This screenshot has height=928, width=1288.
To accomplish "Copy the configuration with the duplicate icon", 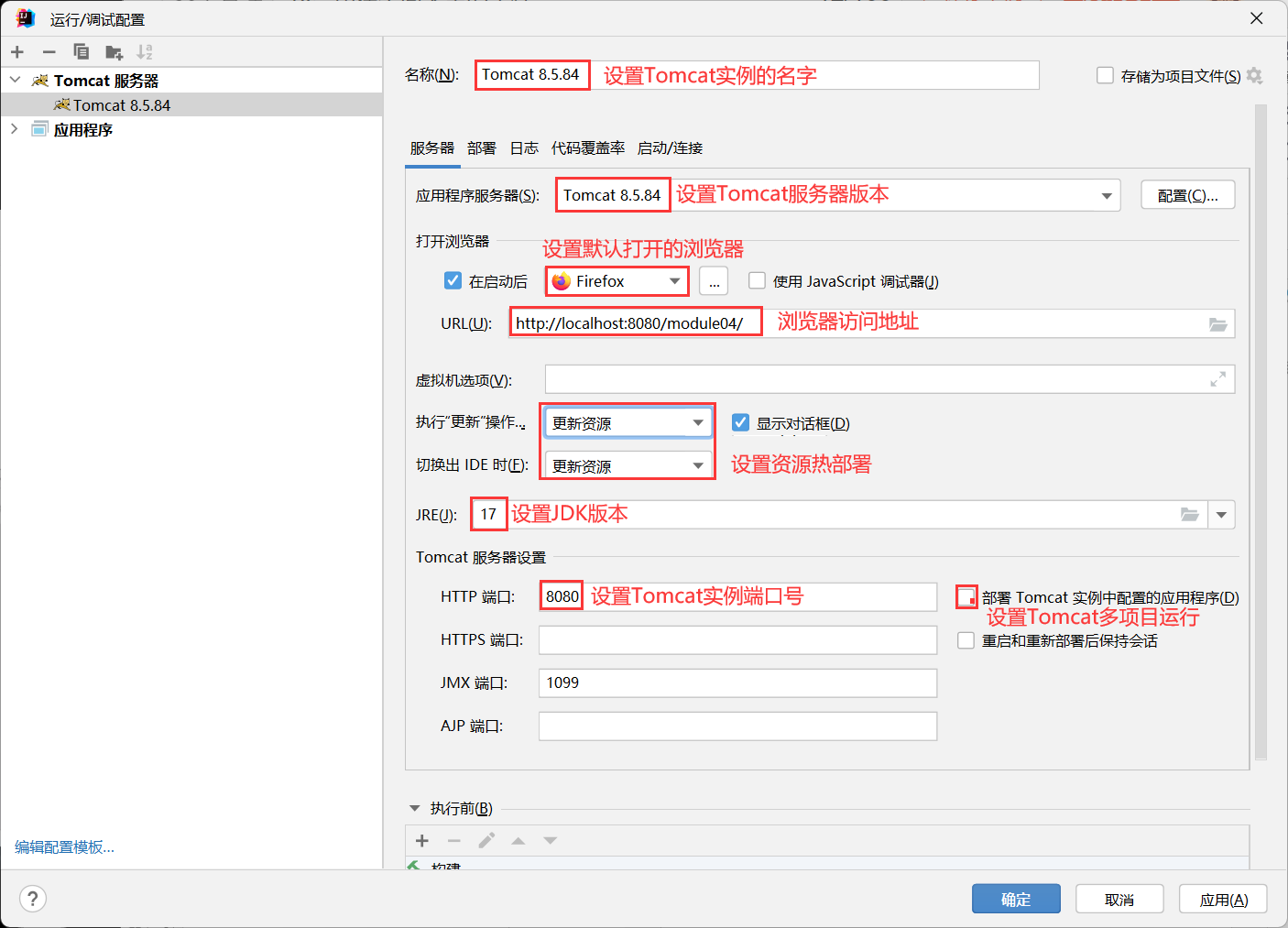I will 82,52.
